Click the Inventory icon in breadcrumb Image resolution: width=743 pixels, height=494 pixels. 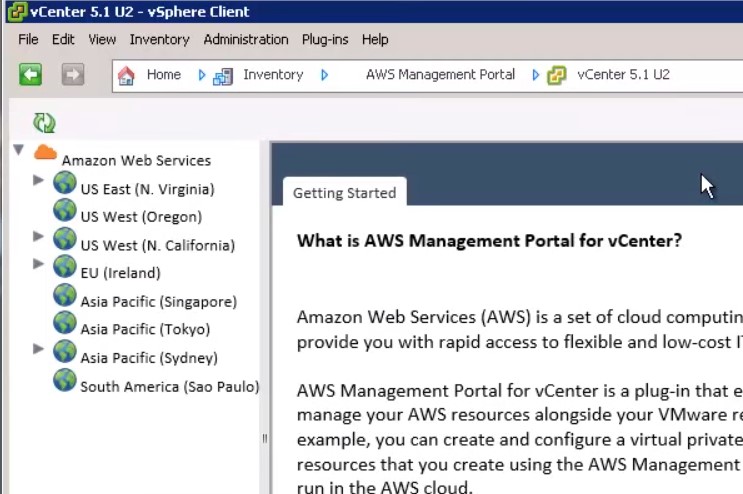click(x=223, y=76)
